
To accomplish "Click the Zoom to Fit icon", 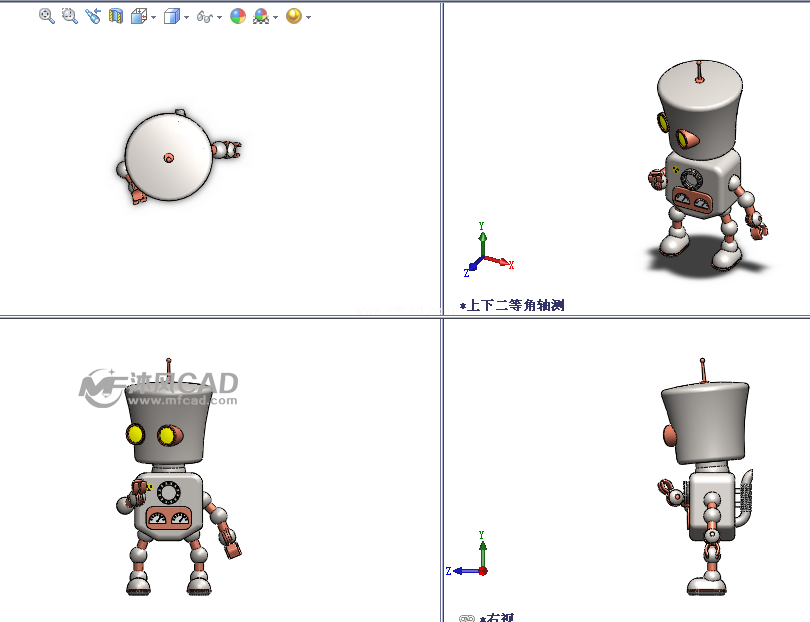I will tap(46, 16).
